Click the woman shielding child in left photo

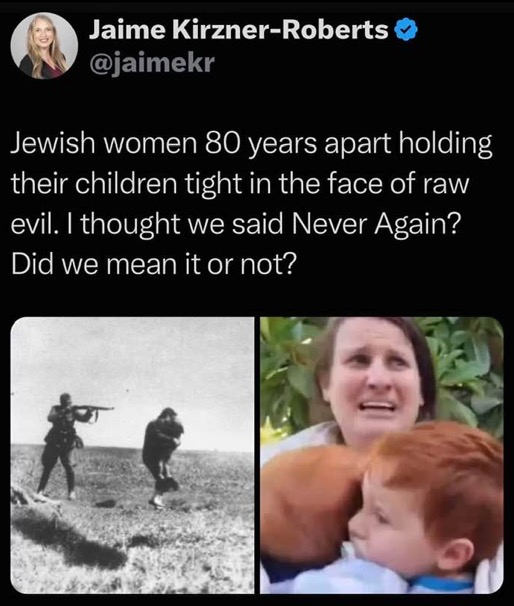tap(162, 456)
